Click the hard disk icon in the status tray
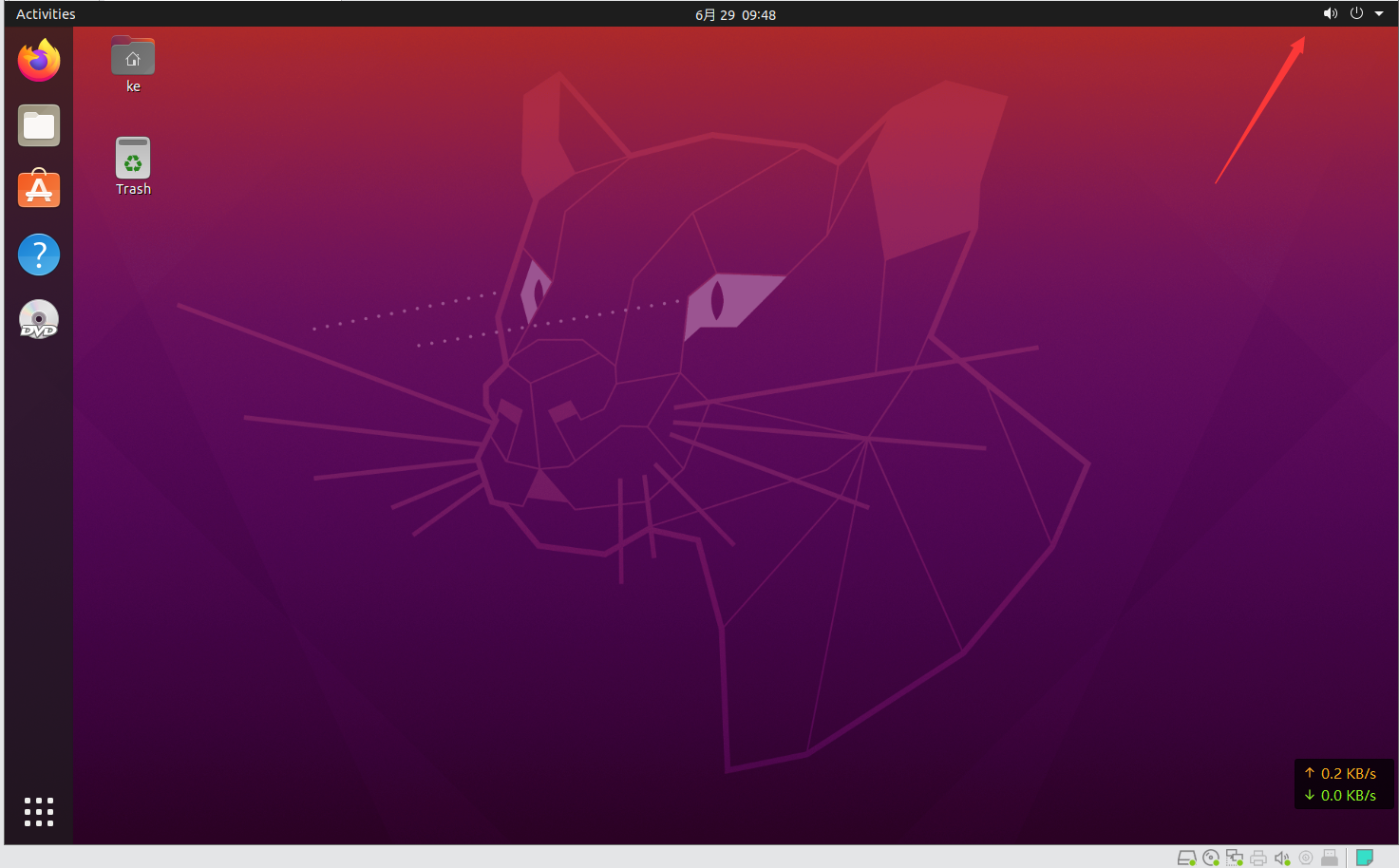Image resolution: width=1399 pixels, height=868 pixels. (1187, 857)
